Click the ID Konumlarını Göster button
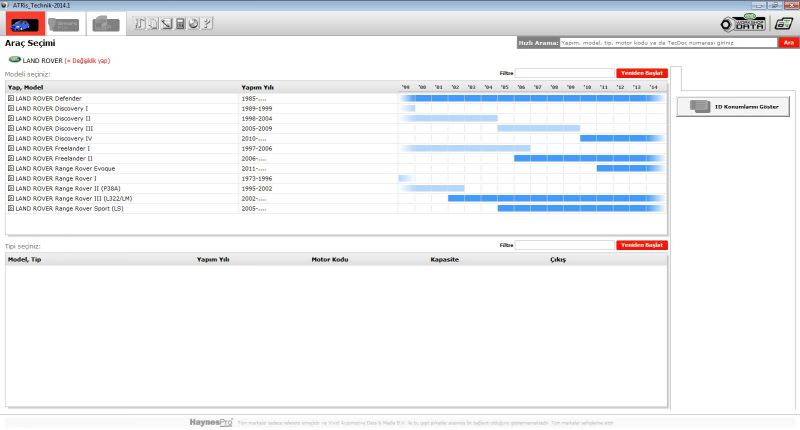Image resolution: width=800 pixels, height=430 pixels. tap(734, 106)
